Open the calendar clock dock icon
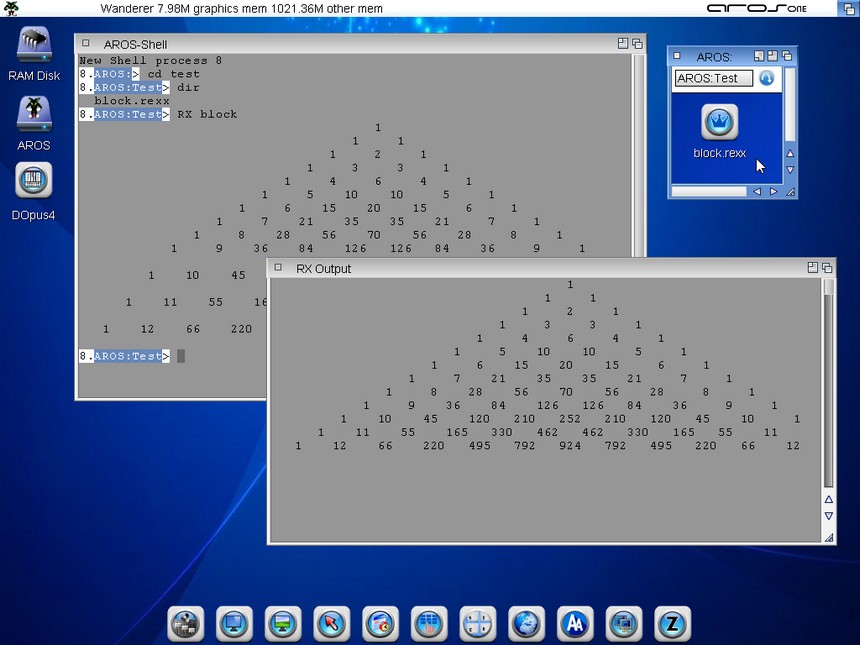This screenshot has height=645, width=860. tap(380, 623)
